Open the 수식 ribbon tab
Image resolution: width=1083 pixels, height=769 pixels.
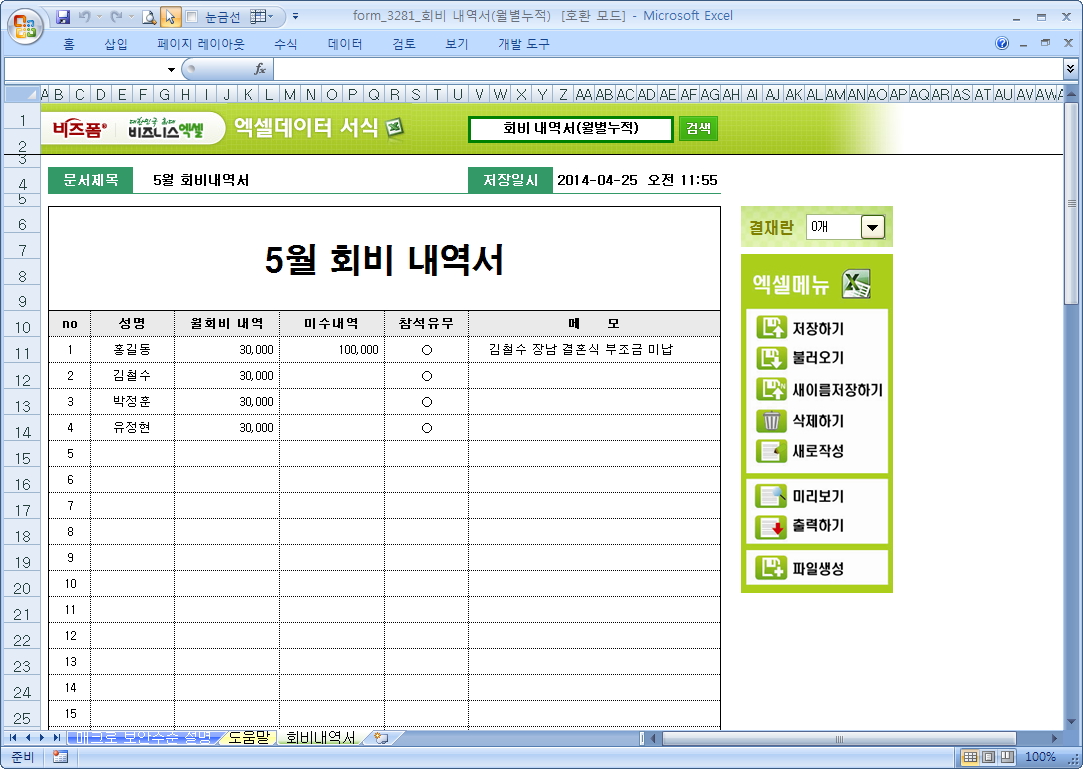(285, 44)
